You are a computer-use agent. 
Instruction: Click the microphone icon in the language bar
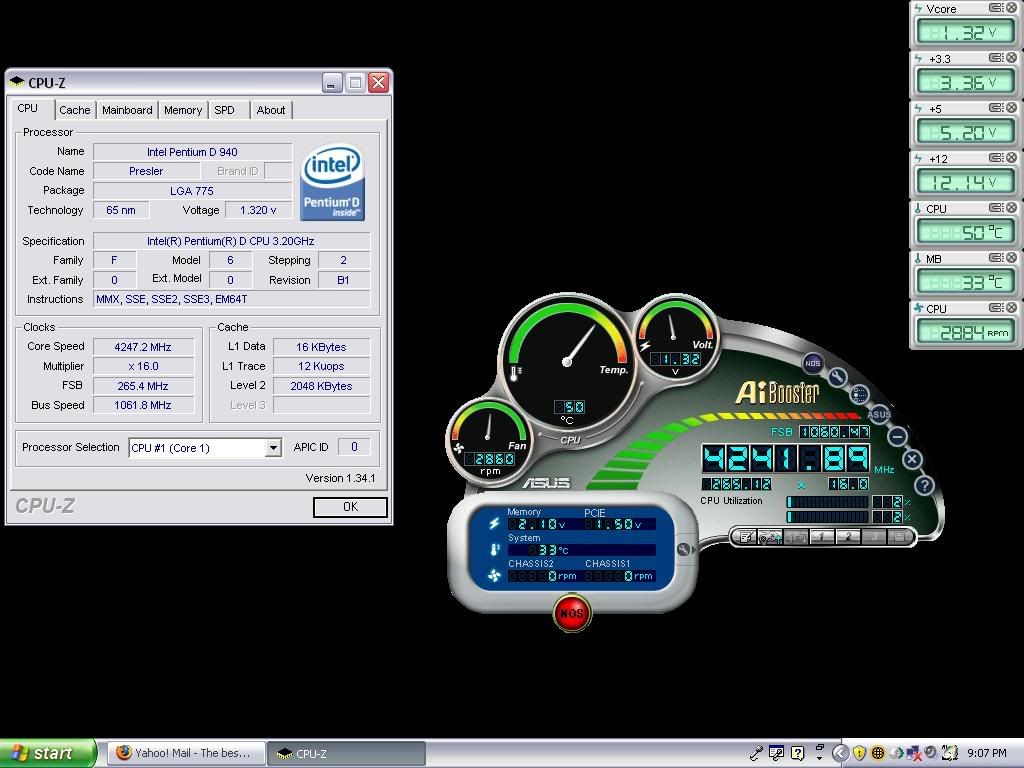(x=757, y=753)
